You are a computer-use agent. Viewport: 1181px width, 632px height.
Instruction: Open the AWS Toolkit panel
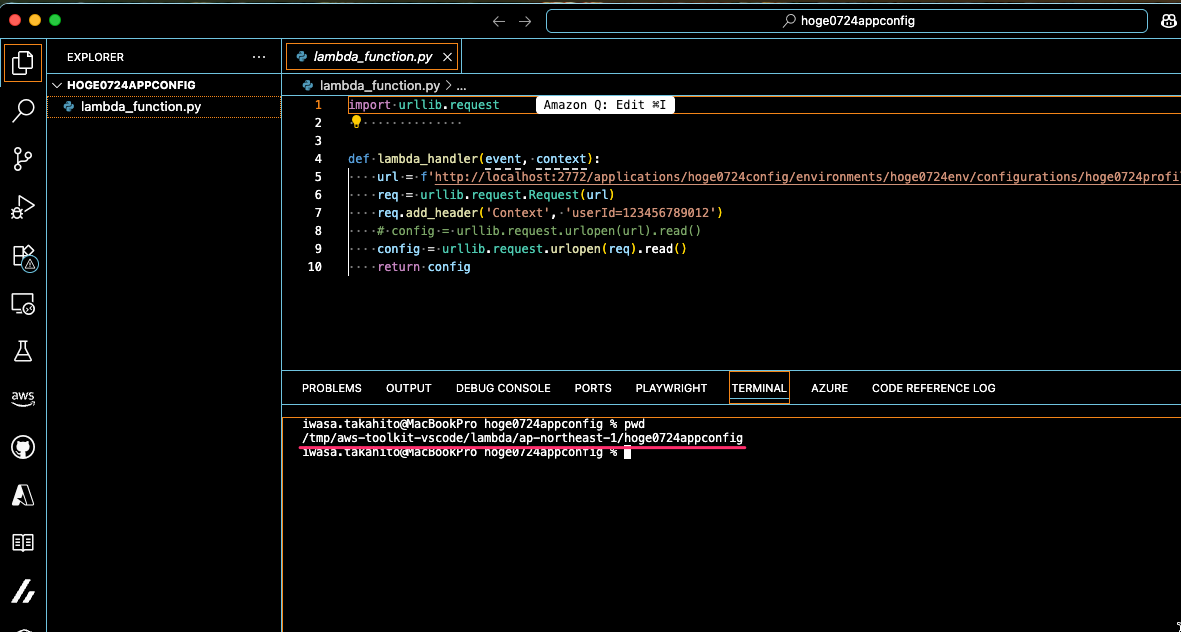(23, 398)
